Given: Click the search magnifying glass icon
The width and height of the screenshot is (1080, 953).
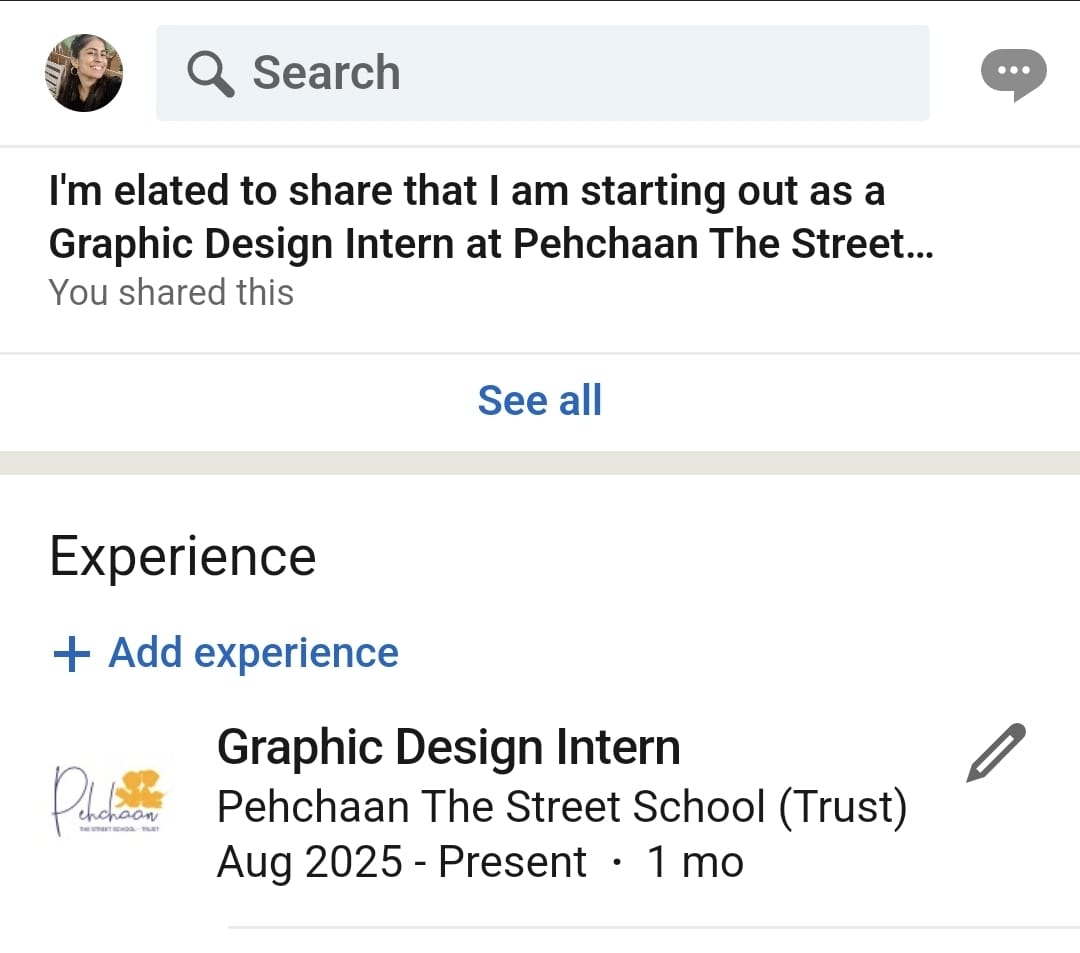Looking at the screenshot, I should (x=210, y=74).
